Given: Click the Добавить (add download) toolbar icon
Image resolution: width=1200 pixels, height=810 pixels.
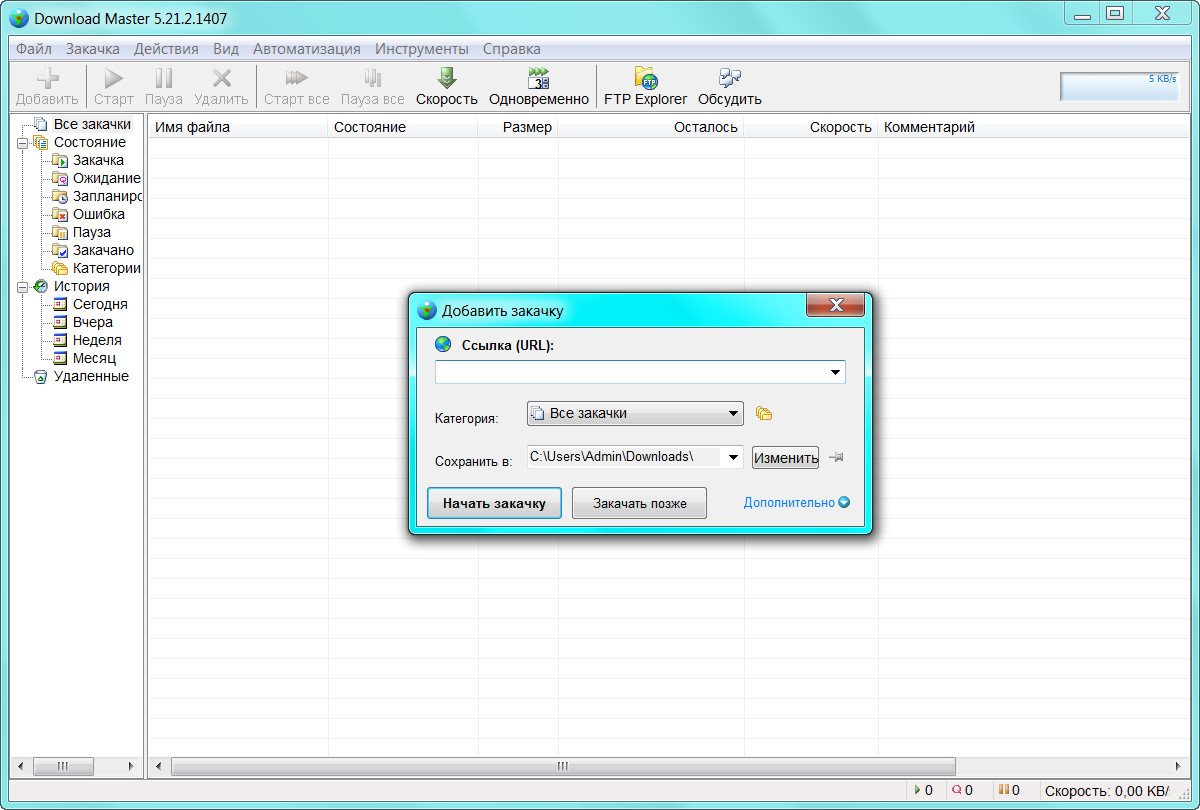Looking at the screenshot, I should tap(47, 79).
